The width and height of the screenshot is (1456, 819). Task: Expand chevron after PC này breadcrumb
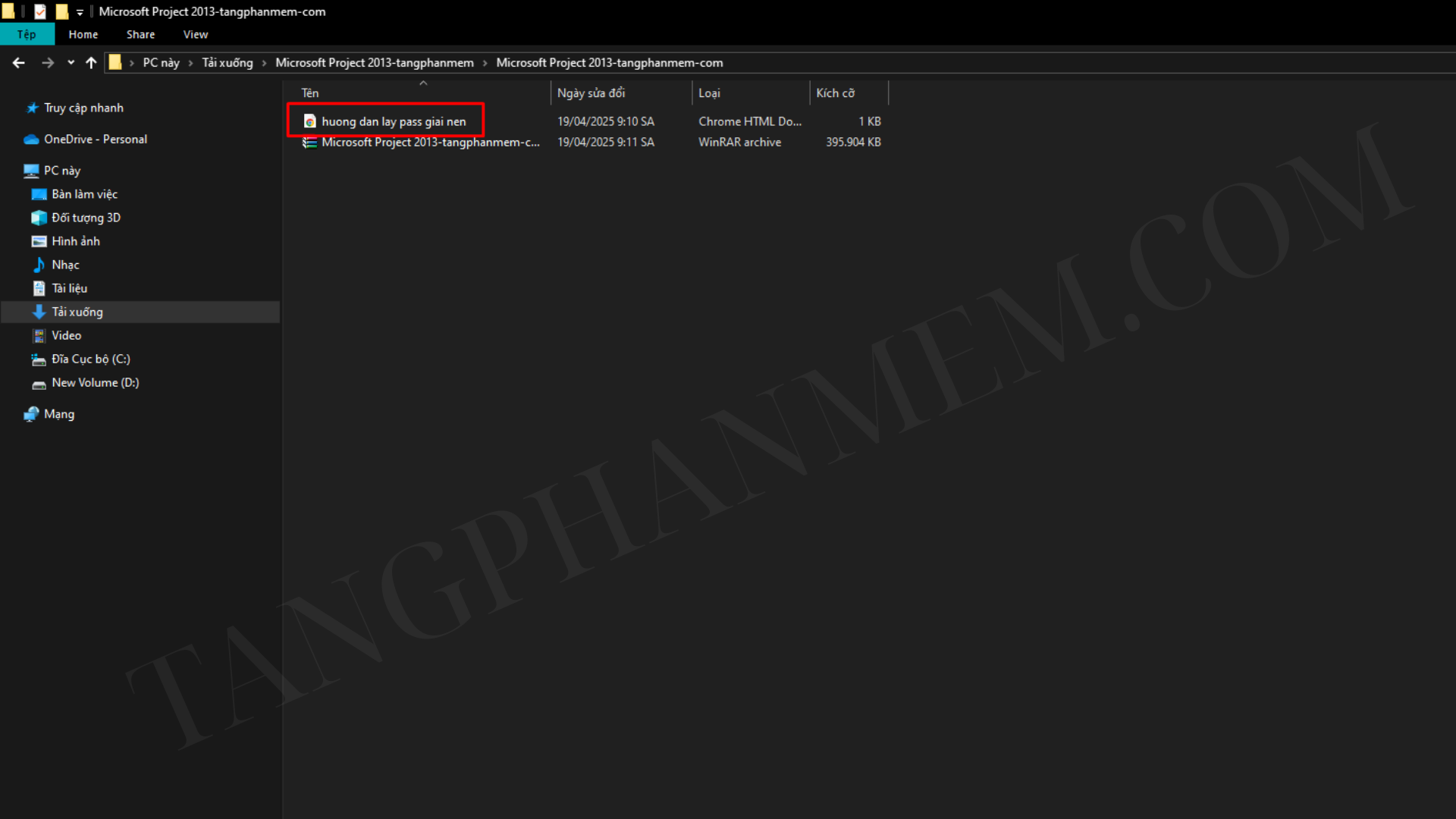tap(190, 63)
